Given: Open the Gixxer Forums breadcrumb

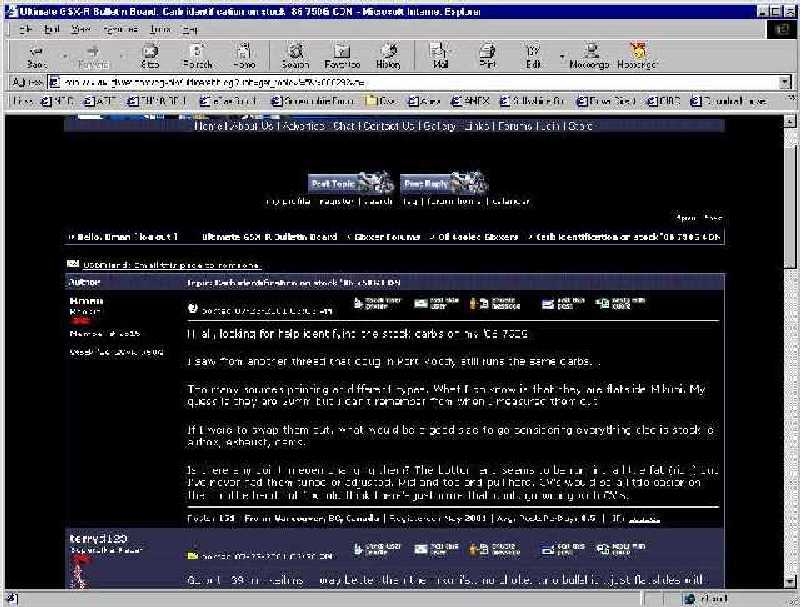Looking at the screenshot, I should (x=387, y=237).
